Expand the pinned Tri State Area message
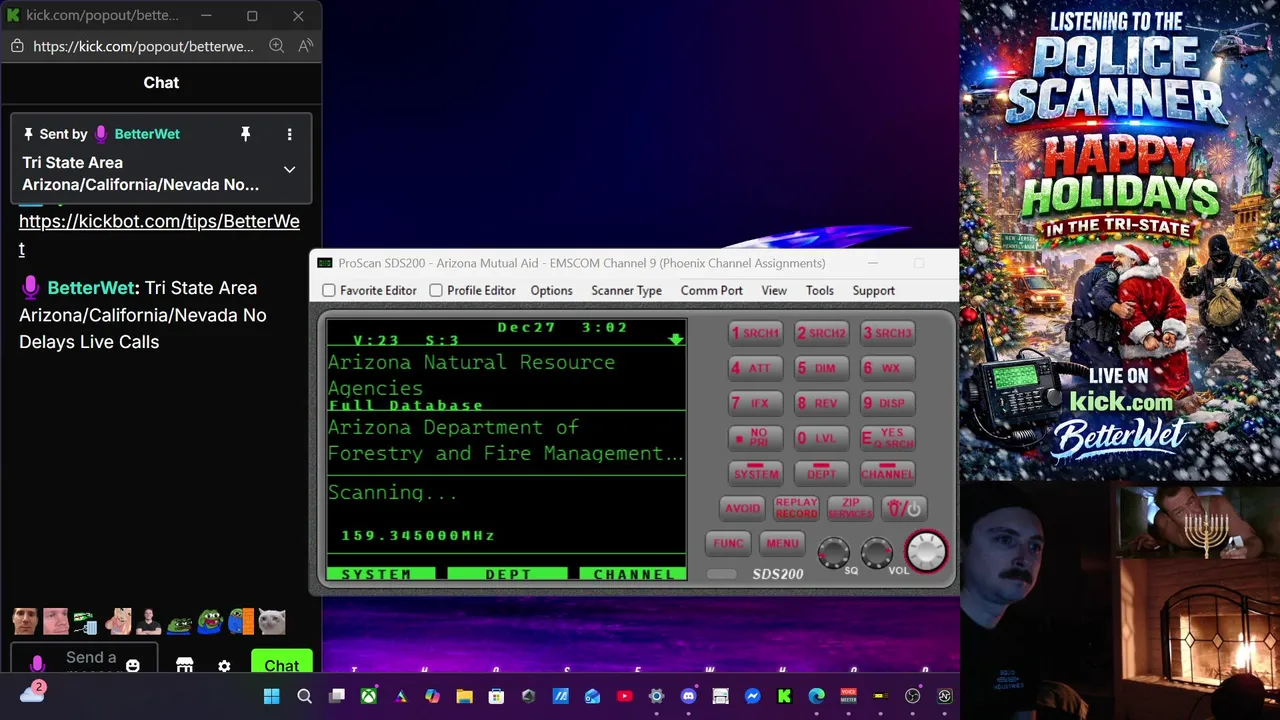1280x720 pixels. pos(289,169)
